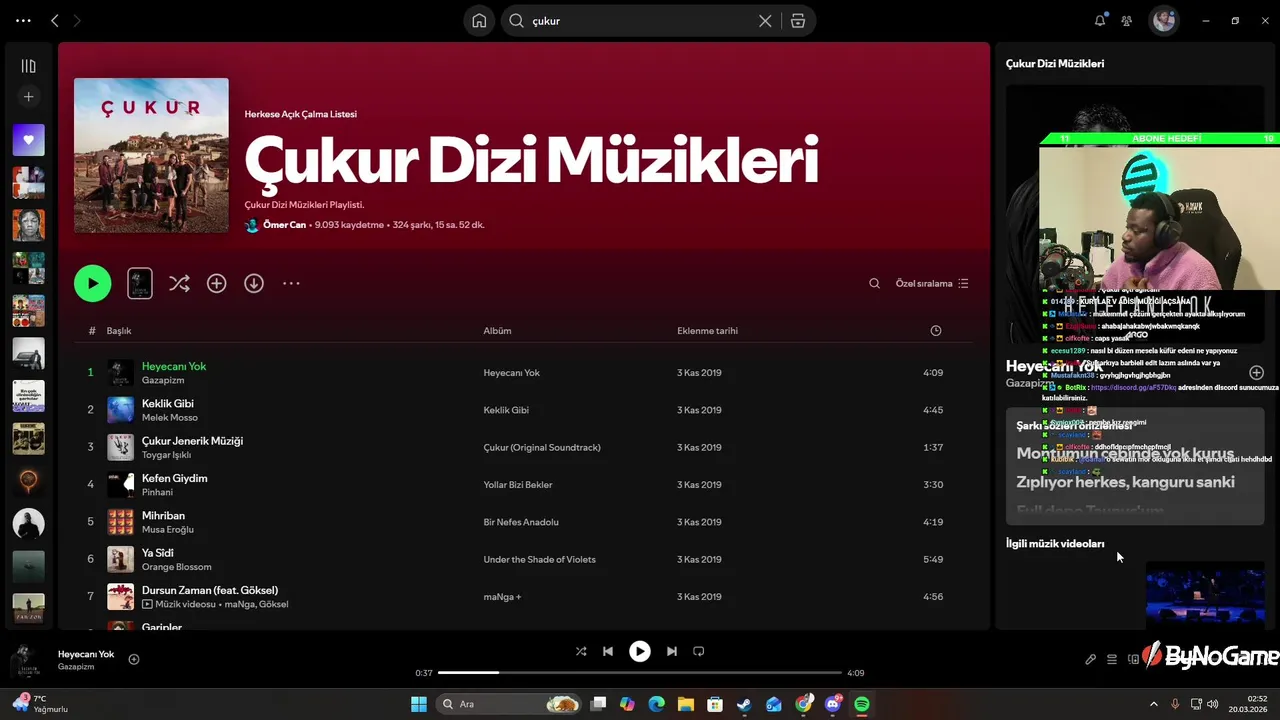Image resolution: width=1280 pixels, height=720 pixels.
Task: Go to Spotify Home via the house icon
Action: coord(479,20)
